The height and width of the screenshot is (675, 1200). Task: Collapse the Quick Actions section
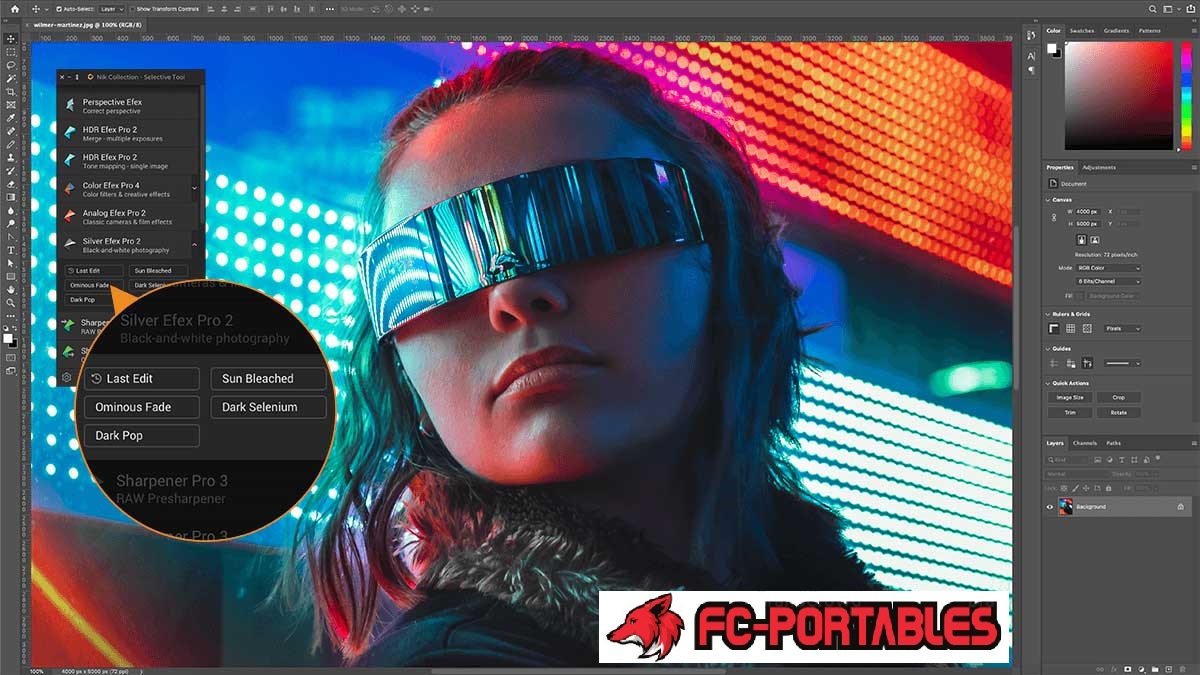[x=1047, y=383]
